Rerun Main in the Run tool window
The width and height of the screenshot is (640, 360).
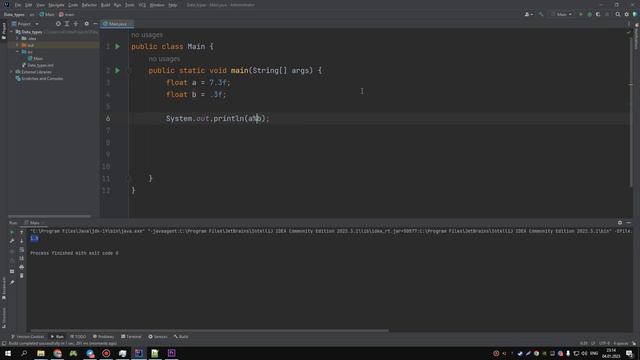[12, 232]
